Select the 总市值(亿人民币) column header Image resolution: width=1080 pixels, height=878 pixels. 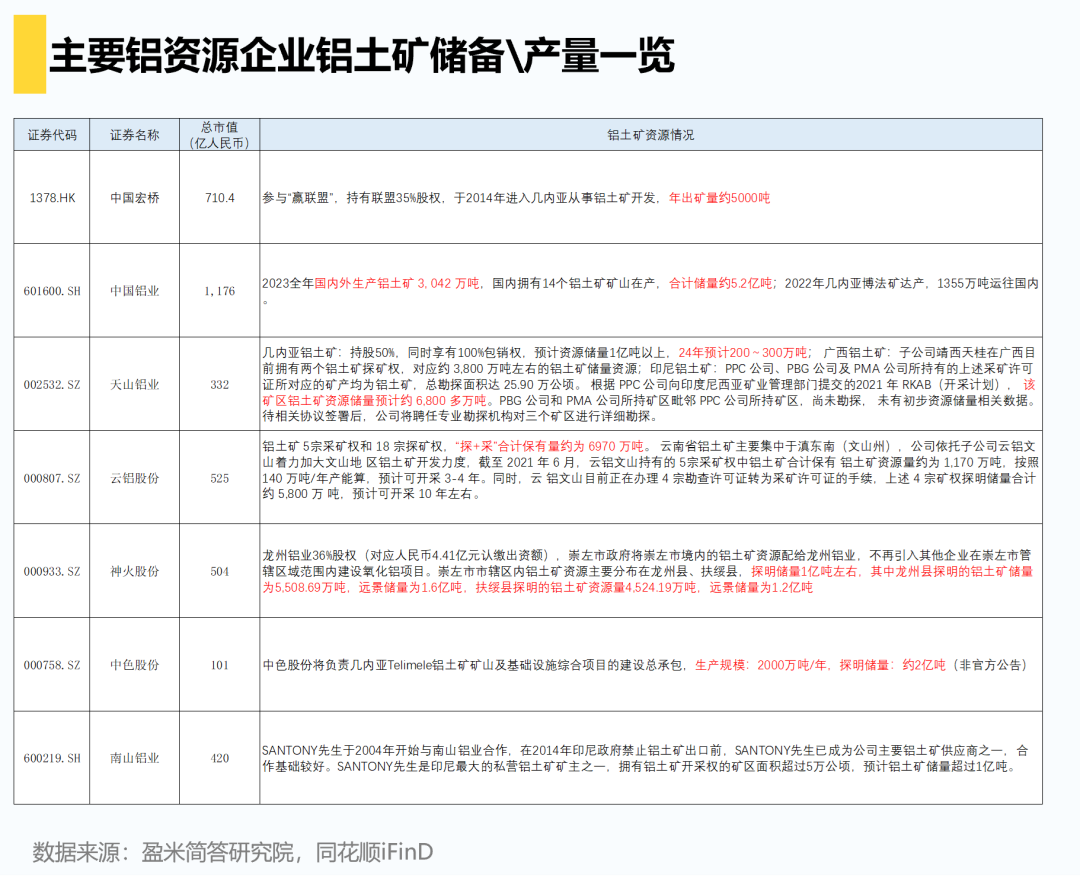[x=220, y=135]
